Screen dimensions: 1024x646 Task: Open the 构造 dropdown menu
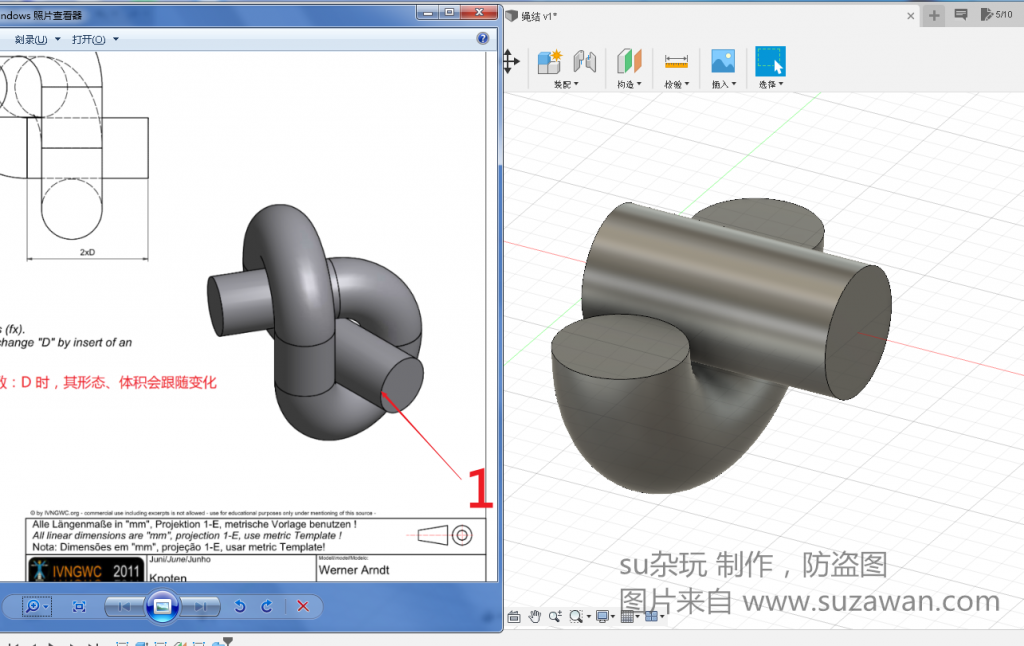[x=629, y=84]
